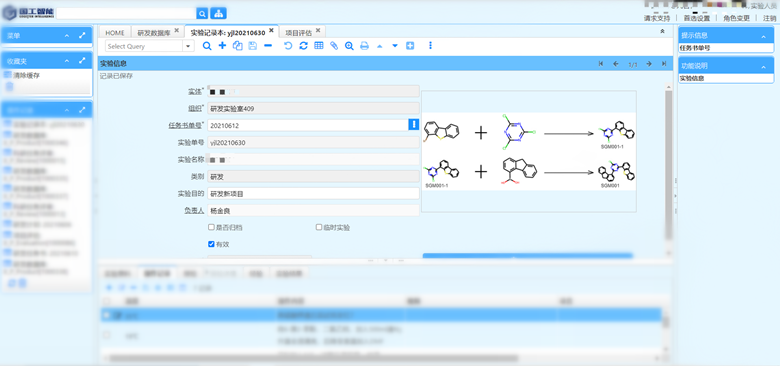This screenshot has width=780, height=366.
Task: Print the record with printer icon
Action: pos(364,46)
